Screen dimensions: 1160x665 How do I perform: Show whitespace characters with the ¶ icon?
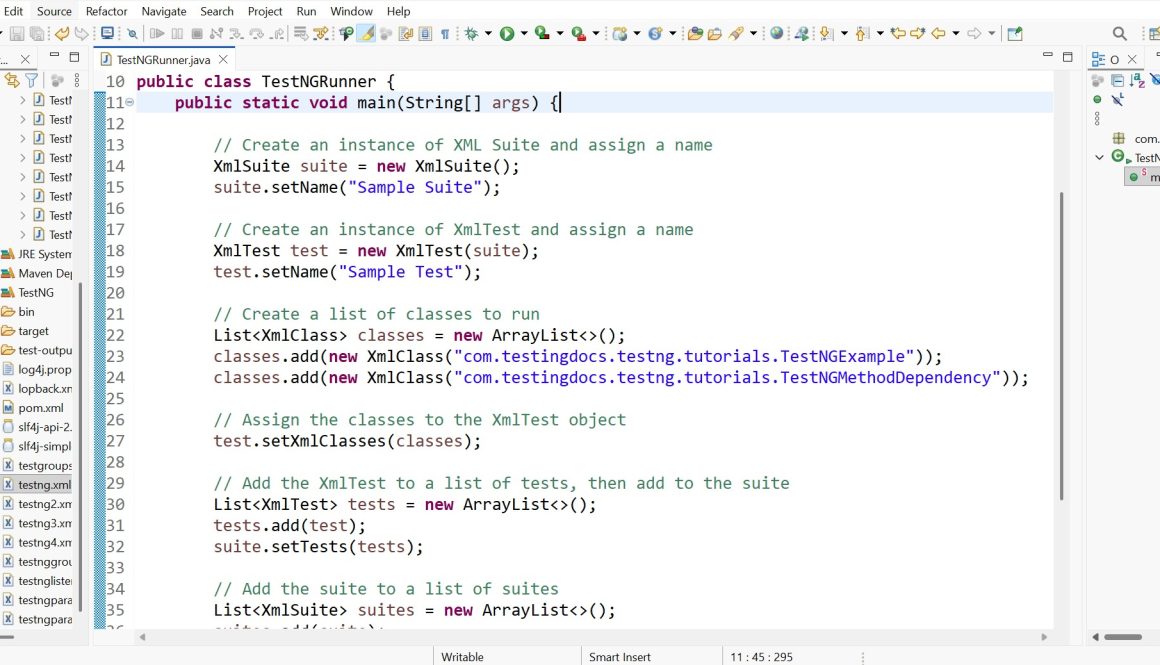pos(446,33)
